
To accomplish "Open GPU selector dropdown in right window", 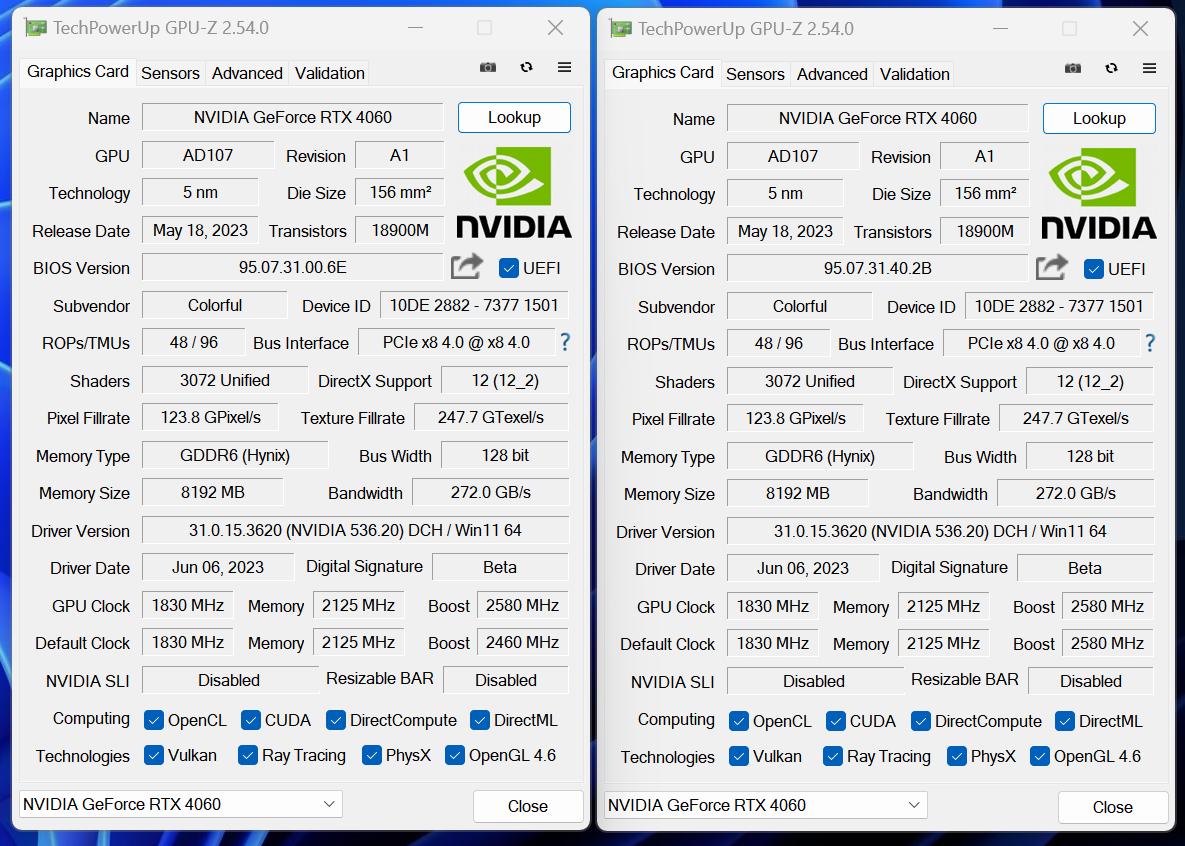I will (766, 805).
